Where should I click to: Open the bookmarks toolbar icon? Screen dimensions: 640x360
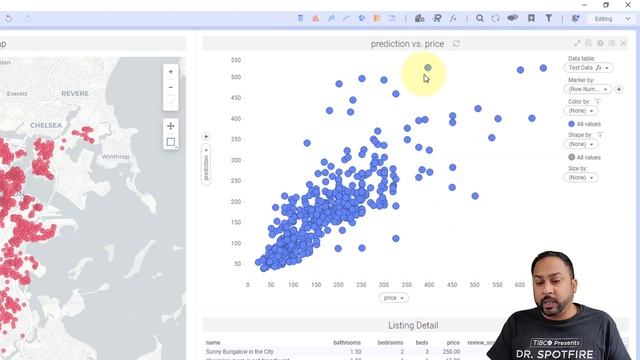(x=531, y=18)
